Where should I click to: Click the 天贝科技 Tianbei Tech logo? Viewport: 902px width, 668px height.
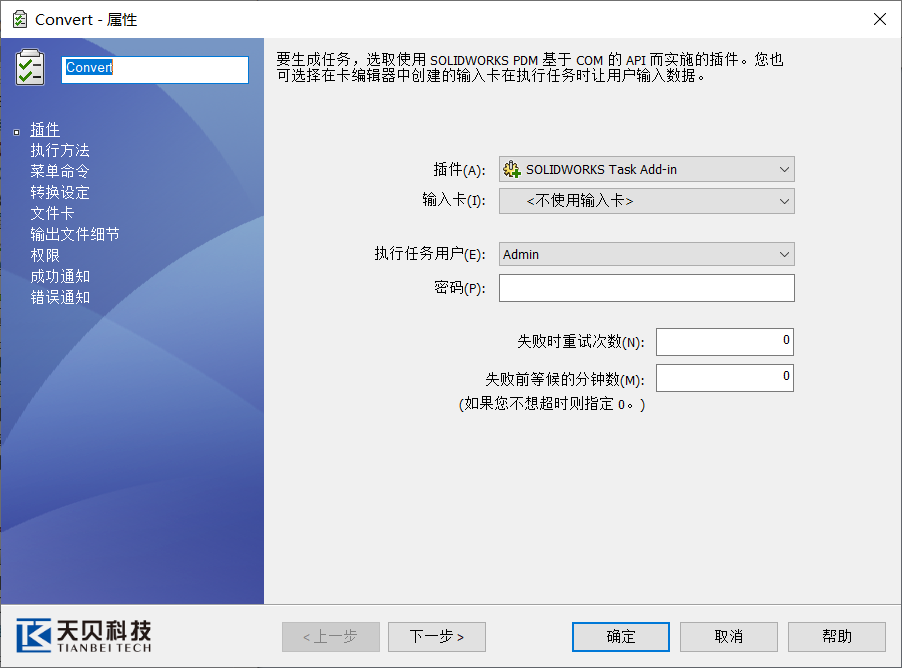click(x=84, y=636)
